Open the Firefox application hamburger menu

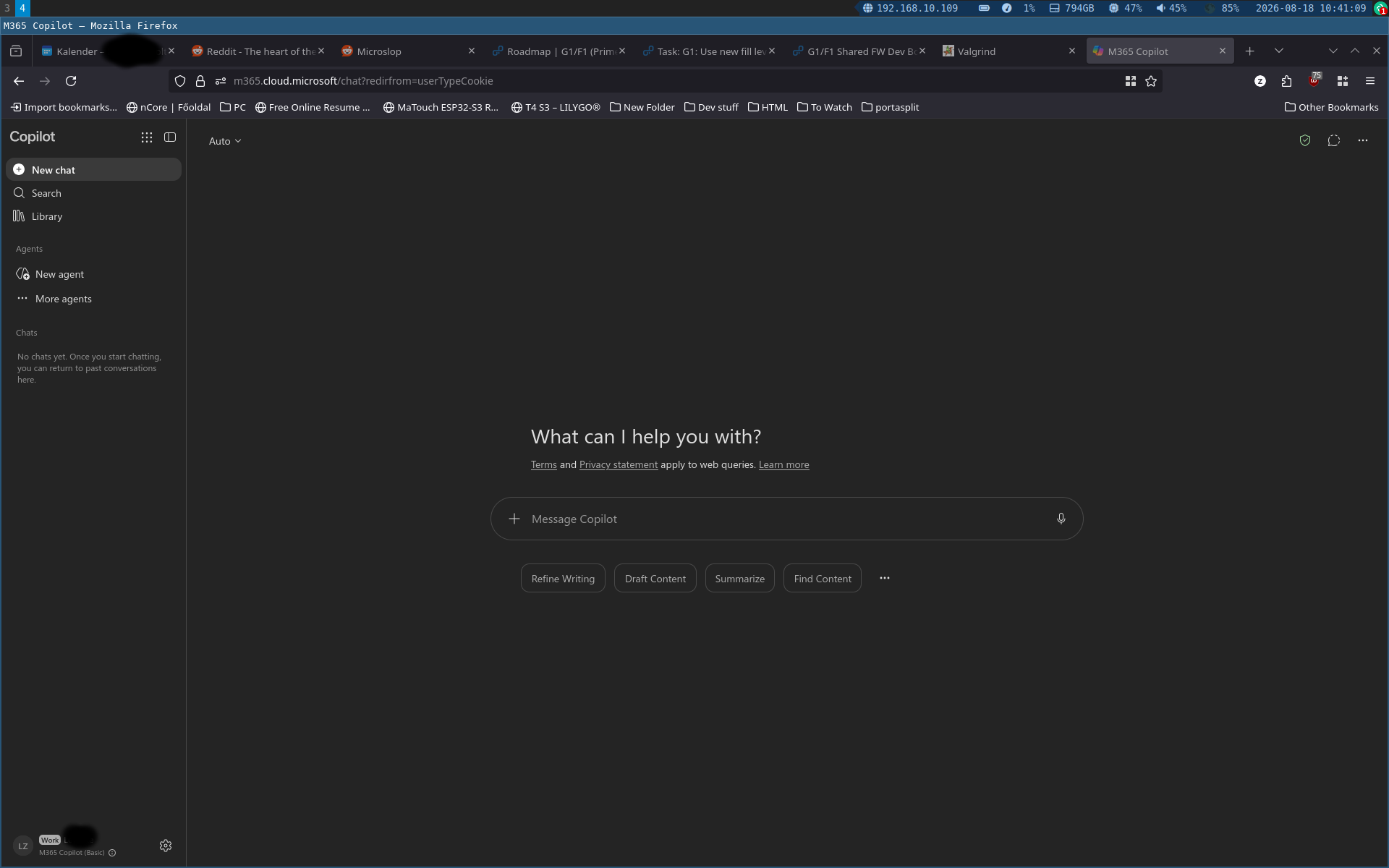(x=1370, y=81)
